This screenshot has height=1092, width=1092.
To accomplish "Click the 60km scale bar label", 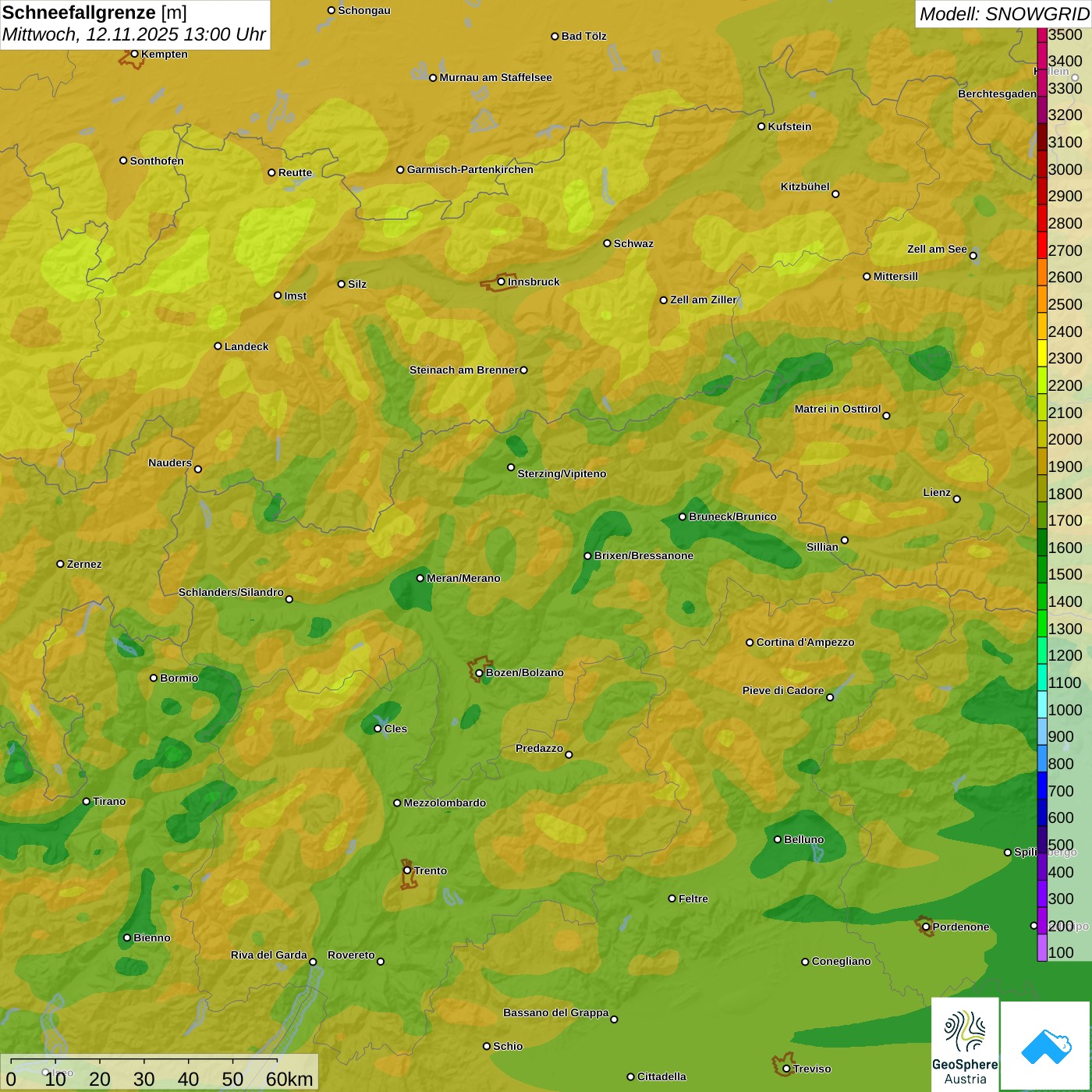I will tap(289, 1079).
